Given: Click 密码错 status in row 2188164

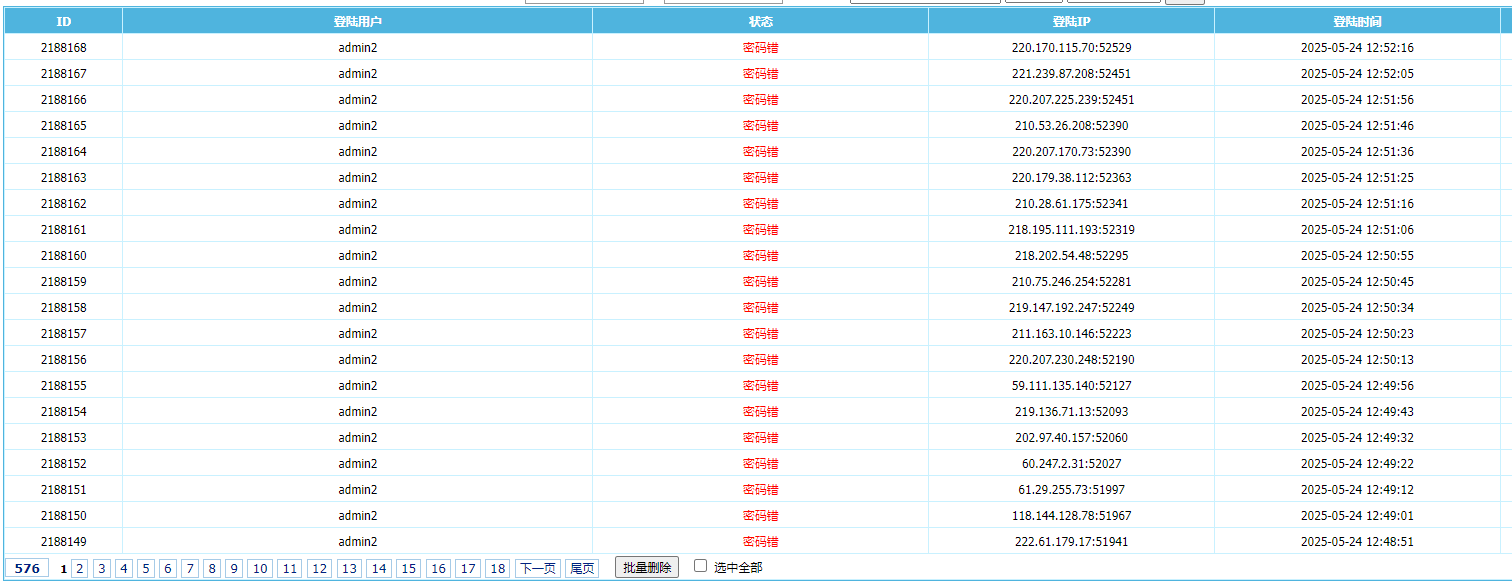Looking at the screenshot, I should [760, 151].
